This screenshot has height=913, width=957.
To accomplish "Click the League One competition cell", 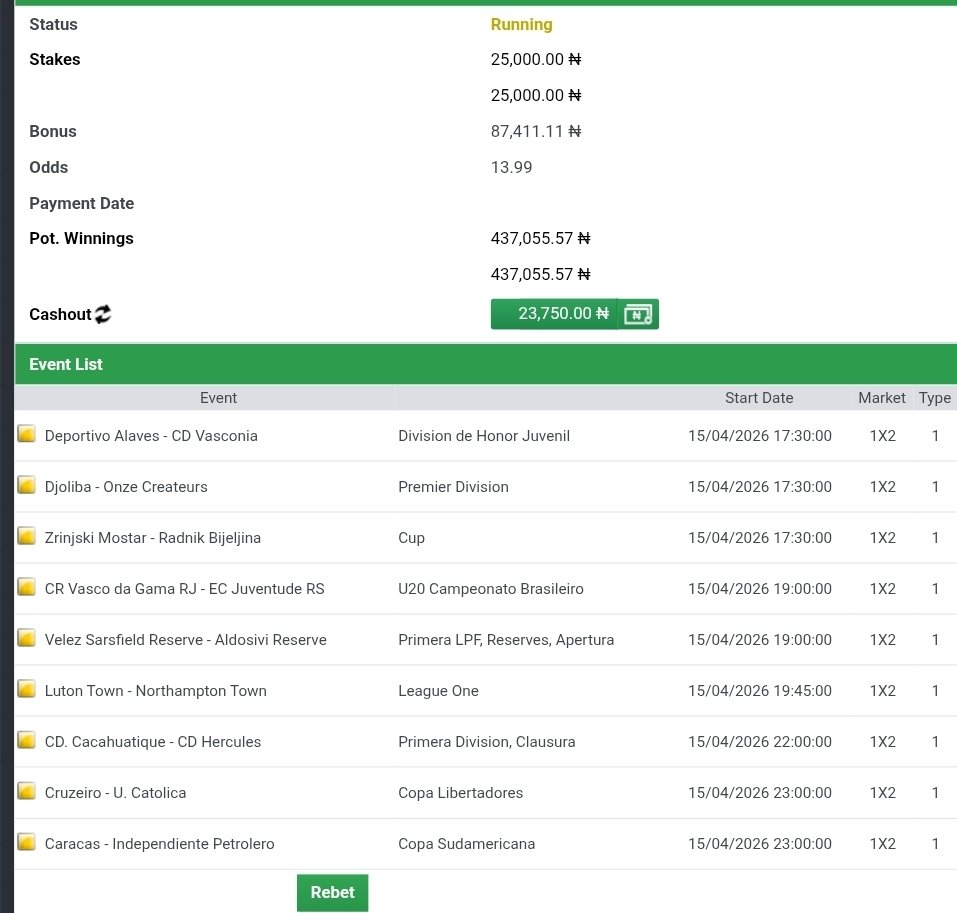I will point(438,691).
